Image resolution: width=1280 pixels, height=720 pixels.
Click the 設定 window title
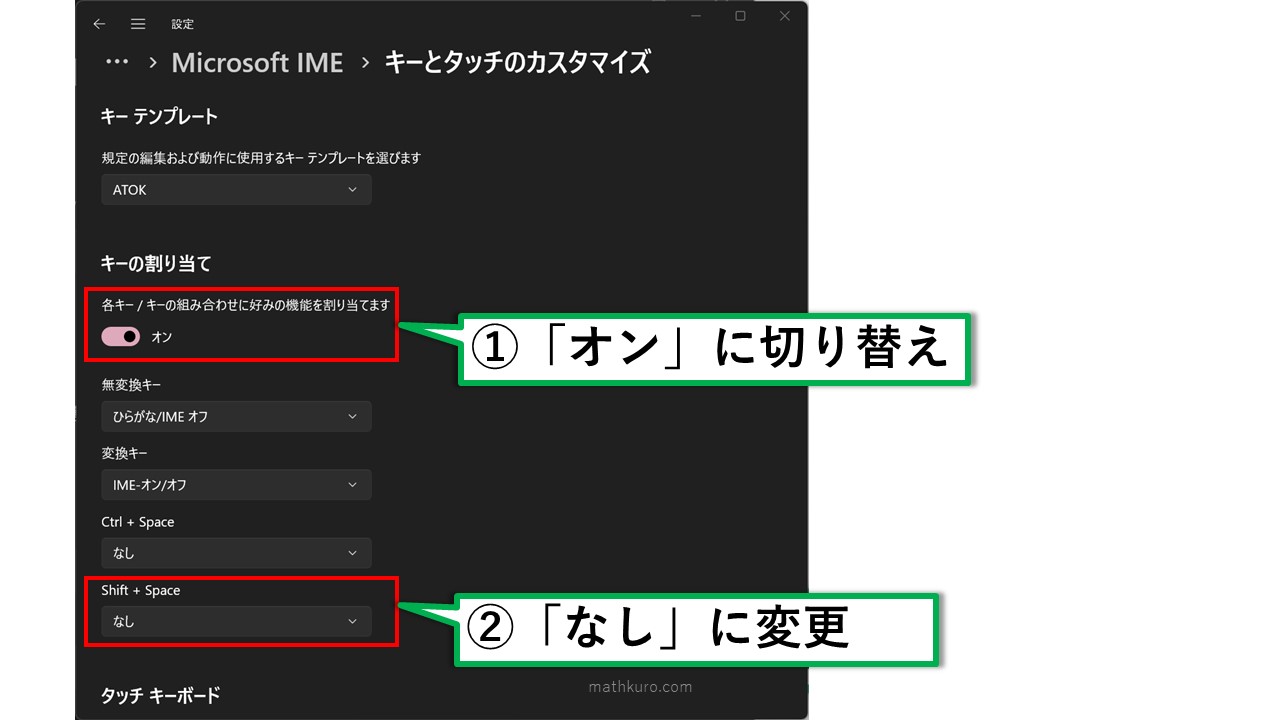click(182, 24)
